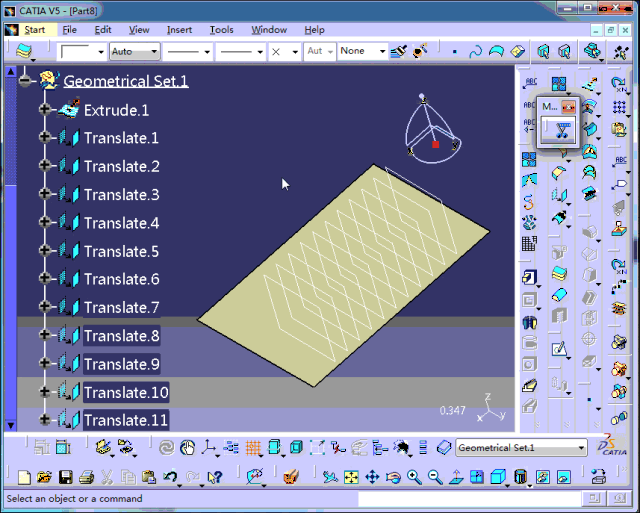Open the View menu
This screenshot has height=513, width=640.
139,30
